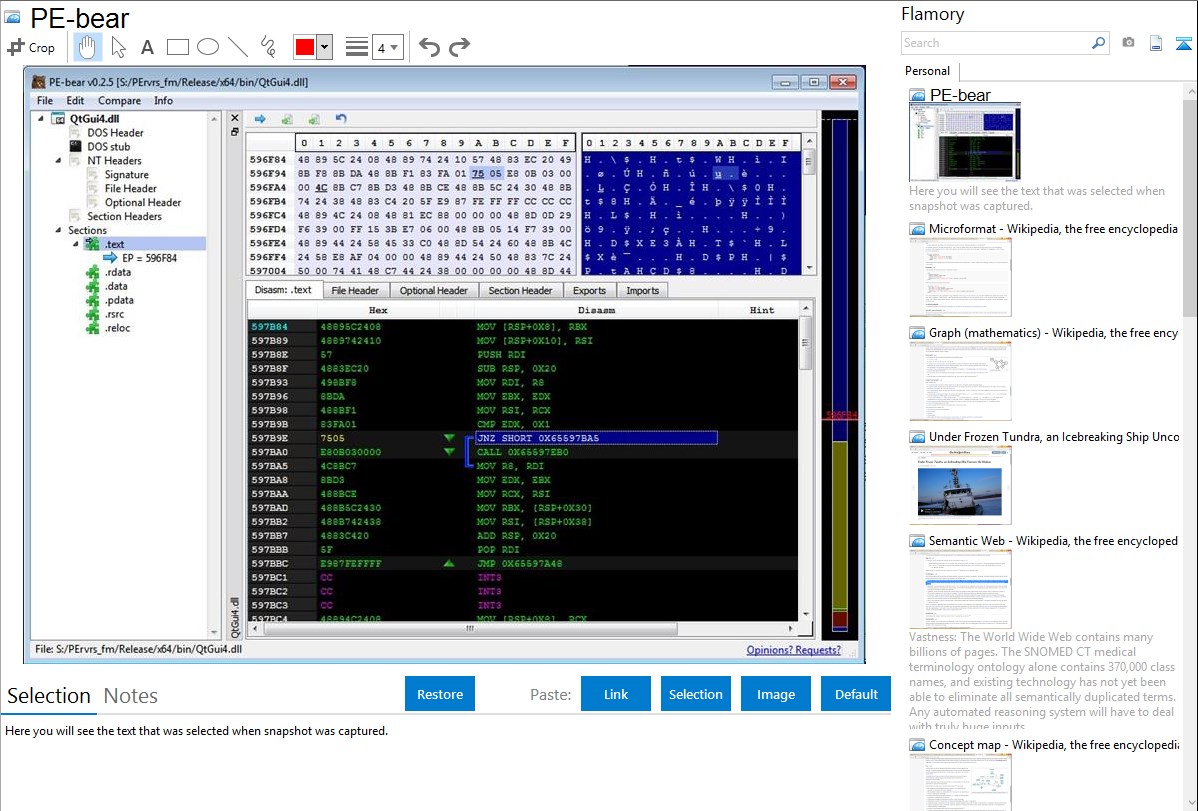This screenshot has width=1198, height=811.
Task: Switch to the Notes tab
Action: click(131, 696)
